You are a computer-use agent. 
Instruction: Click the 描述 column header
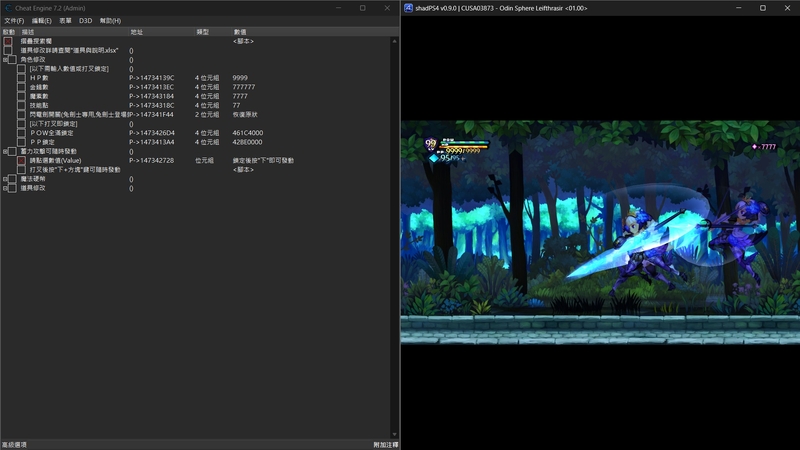click(x=74, y=32)
